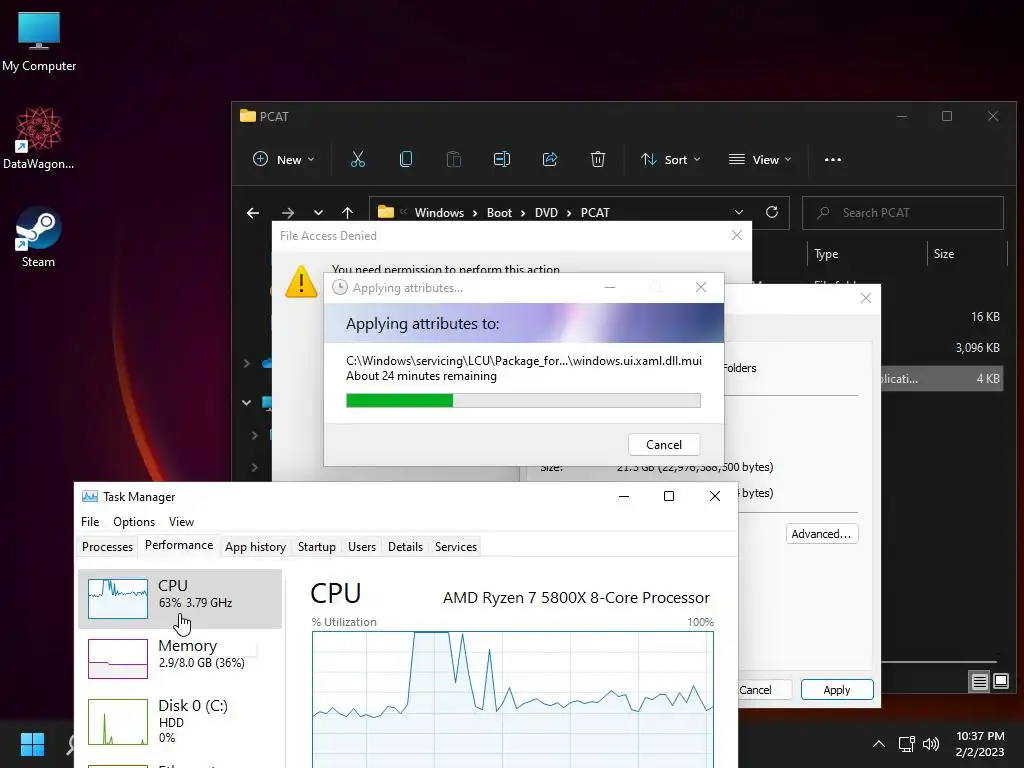Cancel the Applying attributes operation
The image size is (1024, 768).
[x=664, y=445]
